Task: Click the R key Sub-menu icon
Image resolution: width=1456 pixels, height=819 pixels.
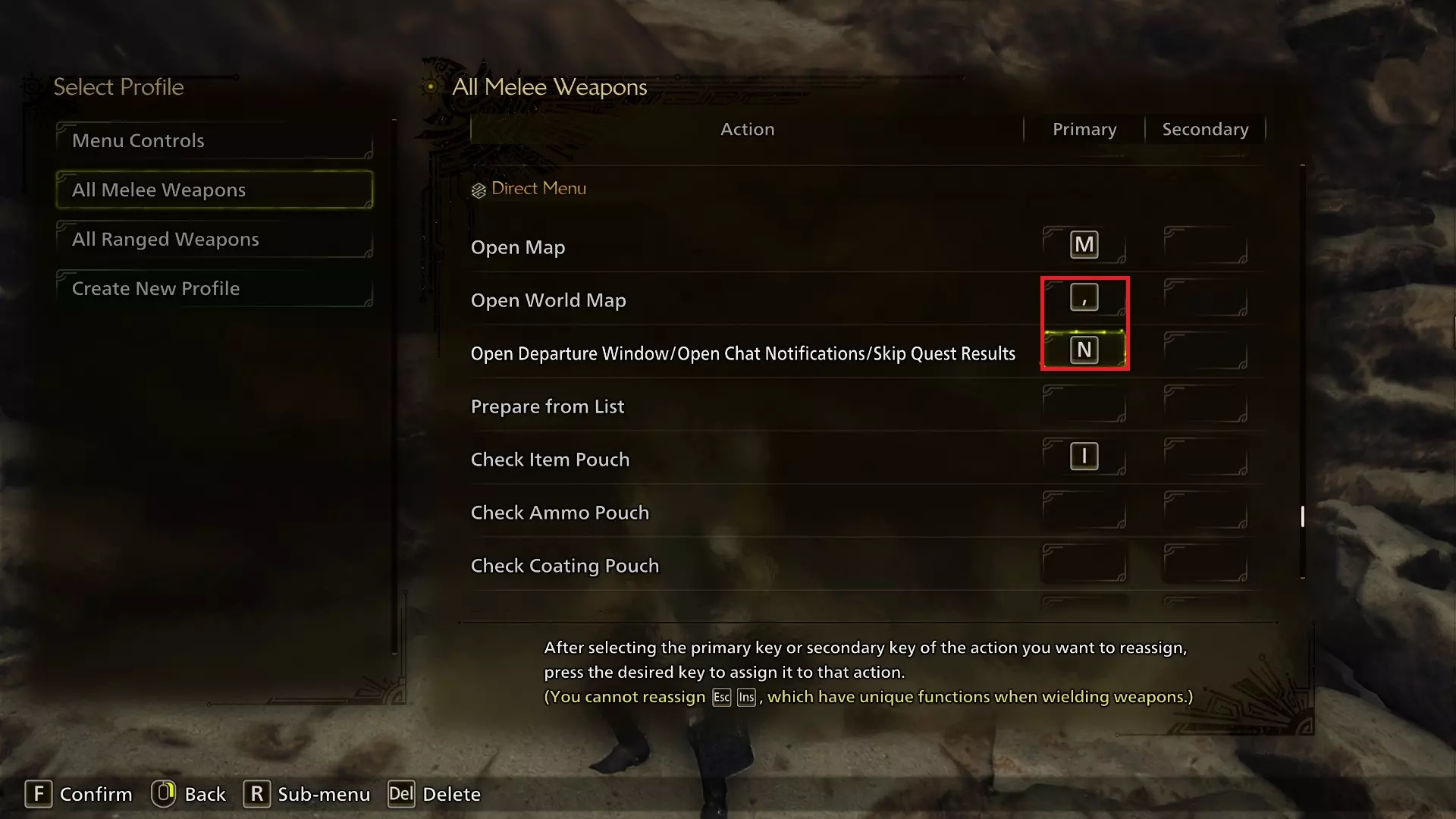Action: point(256,794)
